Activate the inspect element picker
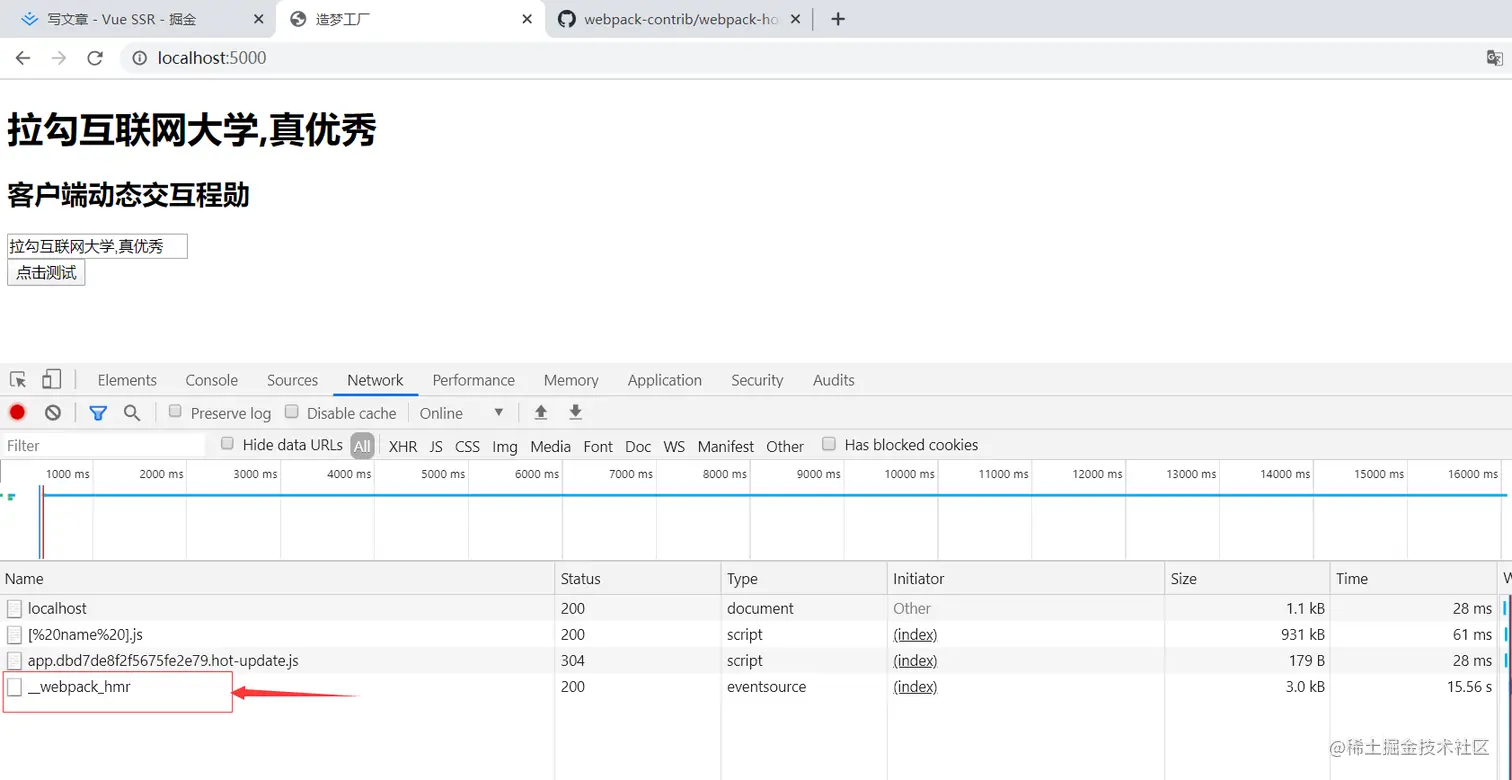This screenshot has width=1512, height=780. 18,380
